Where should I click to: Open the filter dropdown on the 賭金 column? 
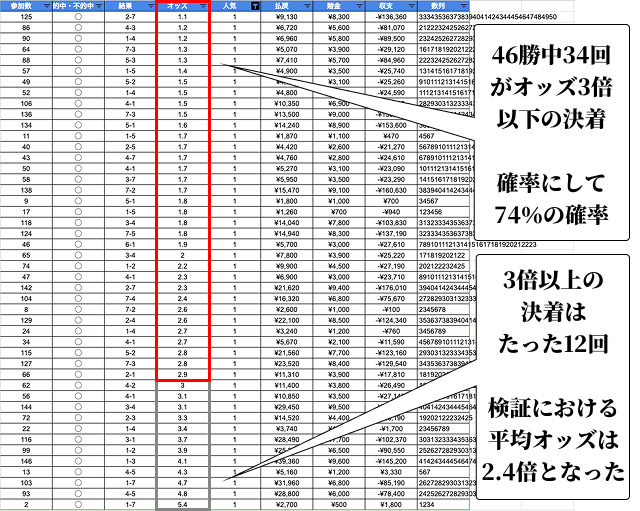360,6
